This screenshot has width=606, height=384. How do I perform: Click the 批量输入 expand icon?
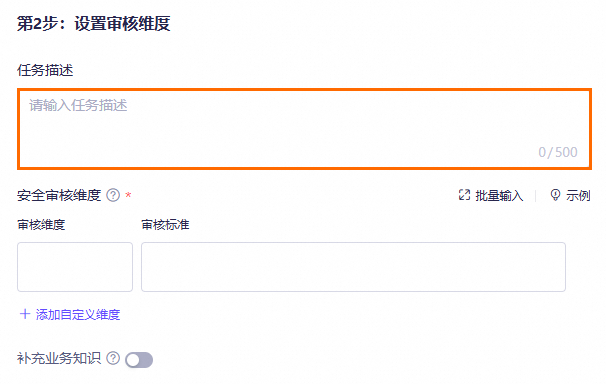[x=464, y=195]
